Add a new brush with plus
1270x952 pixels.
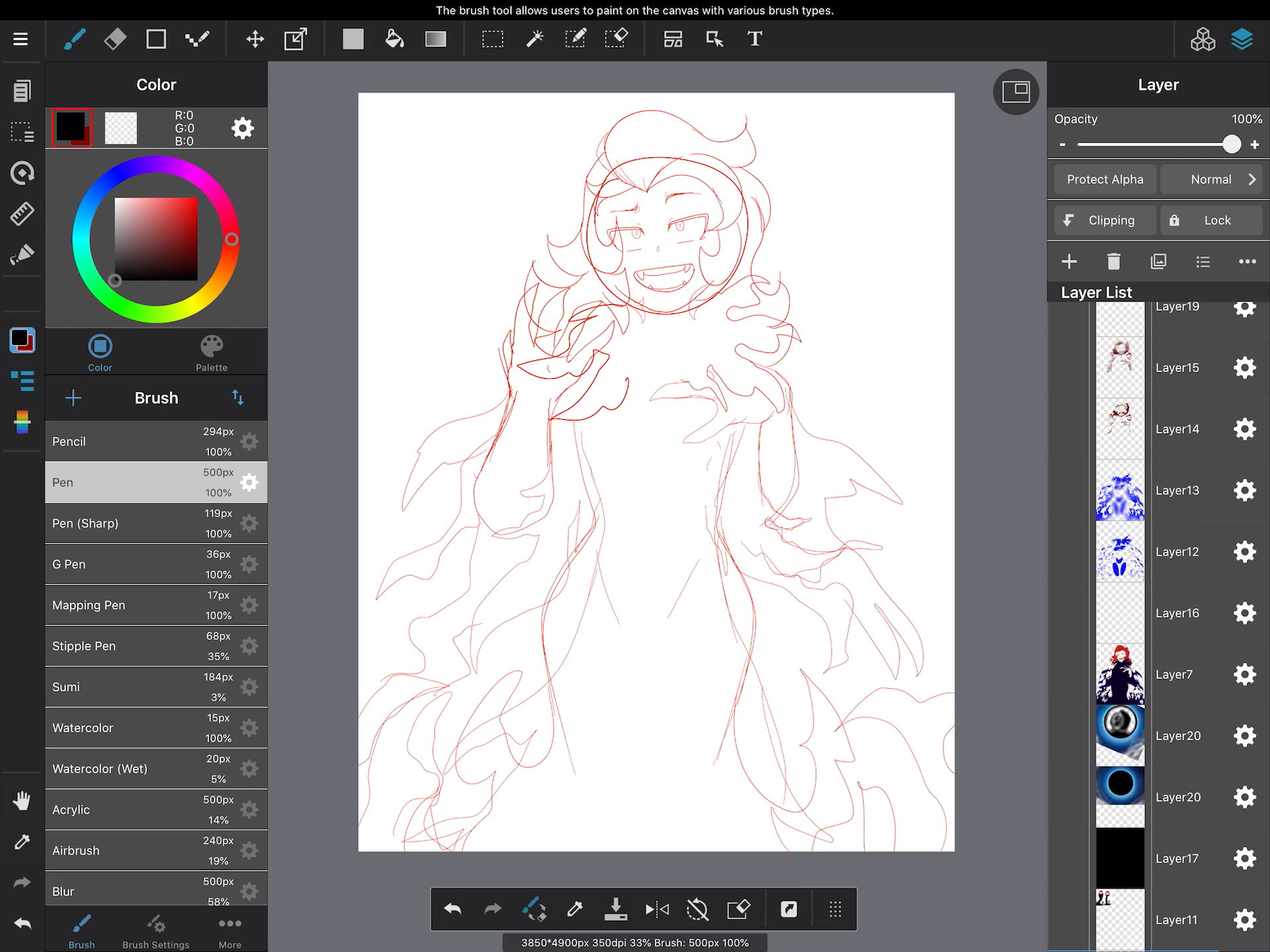[73, 398]
